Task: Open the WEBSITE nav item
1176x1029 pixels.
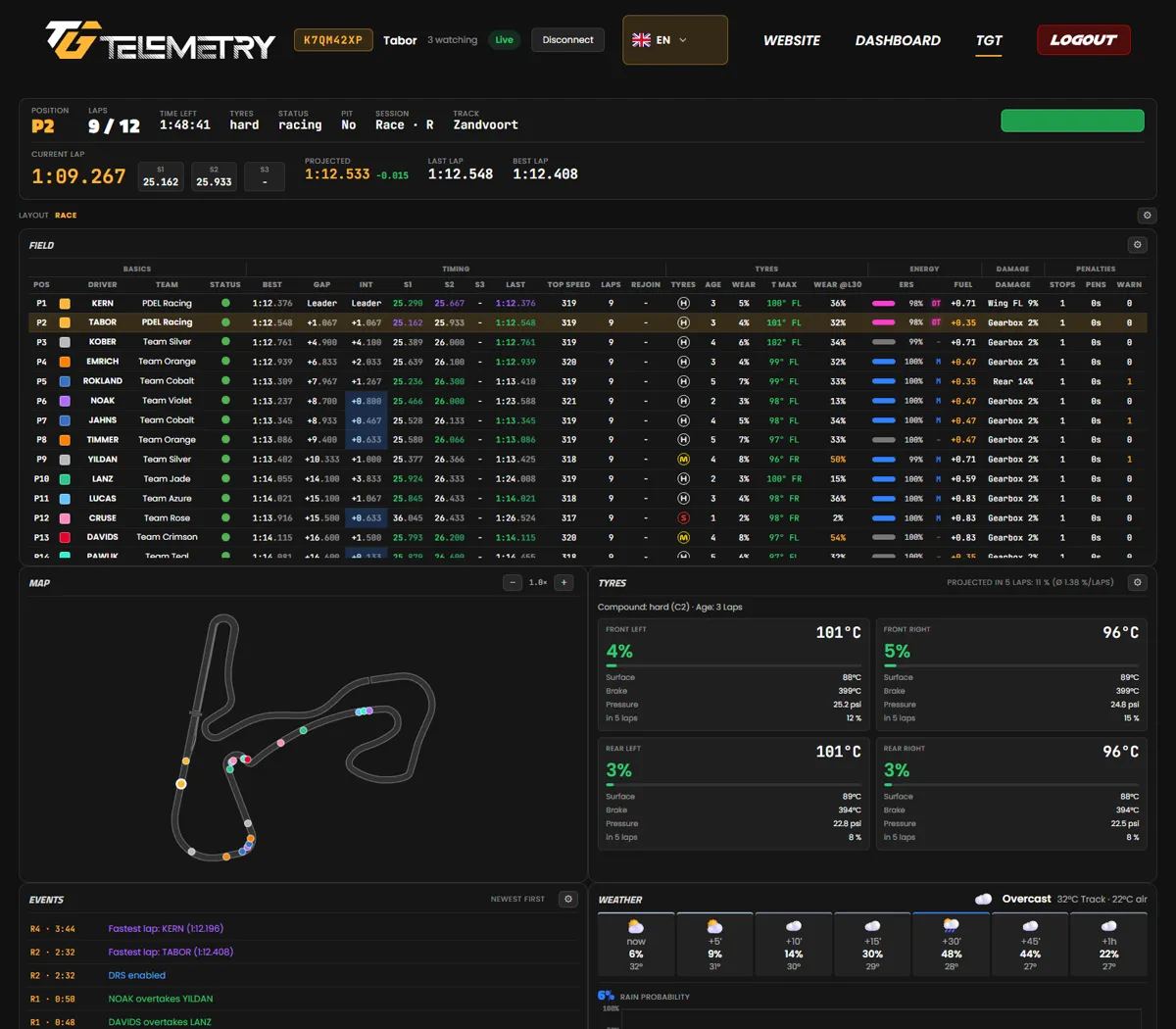Action: pyautogui.click(x=792, y=40)
